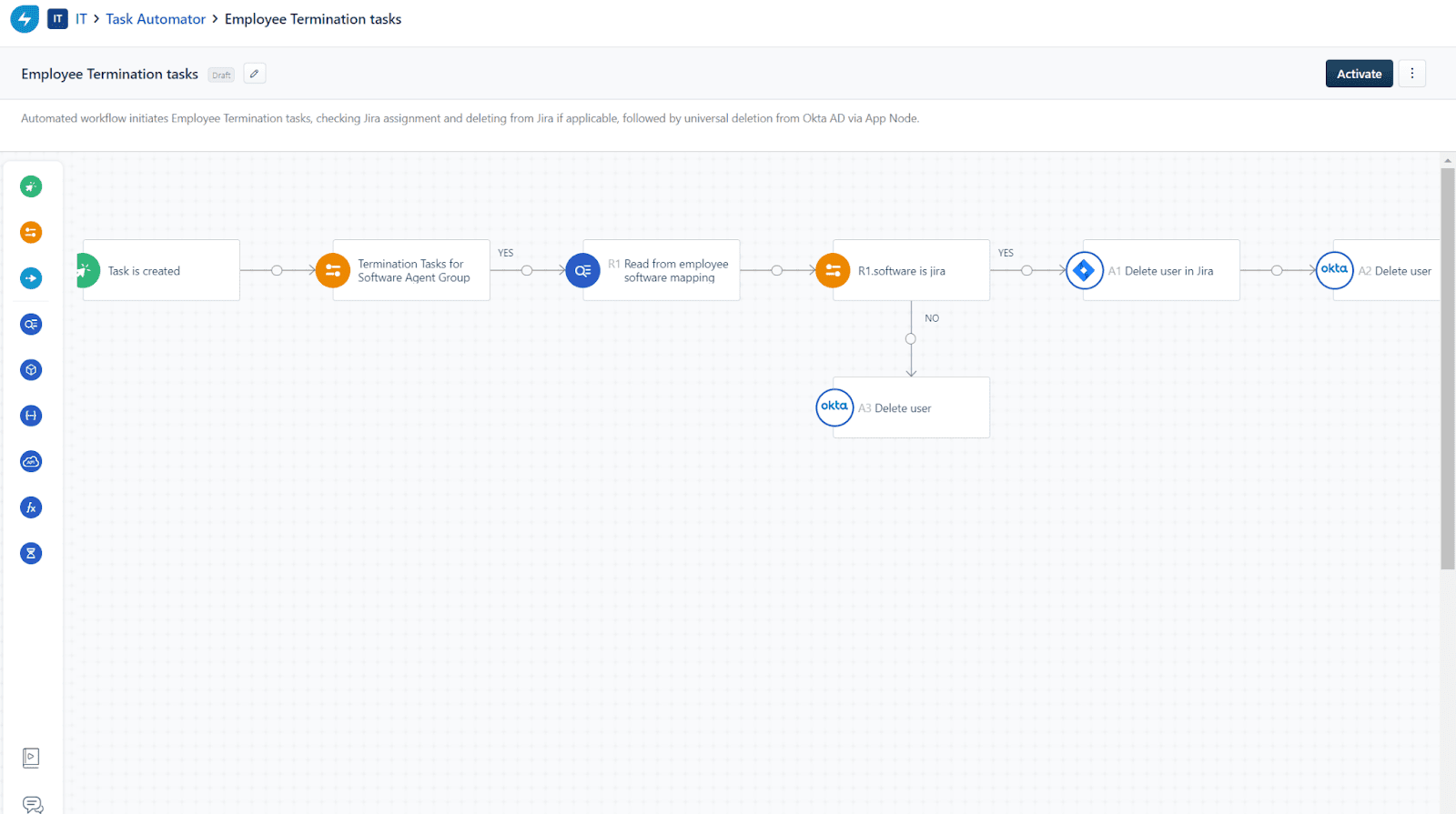This screenshot has width=1456, height=814.
Task: Click the Activate button
Action: [1359, 74]
